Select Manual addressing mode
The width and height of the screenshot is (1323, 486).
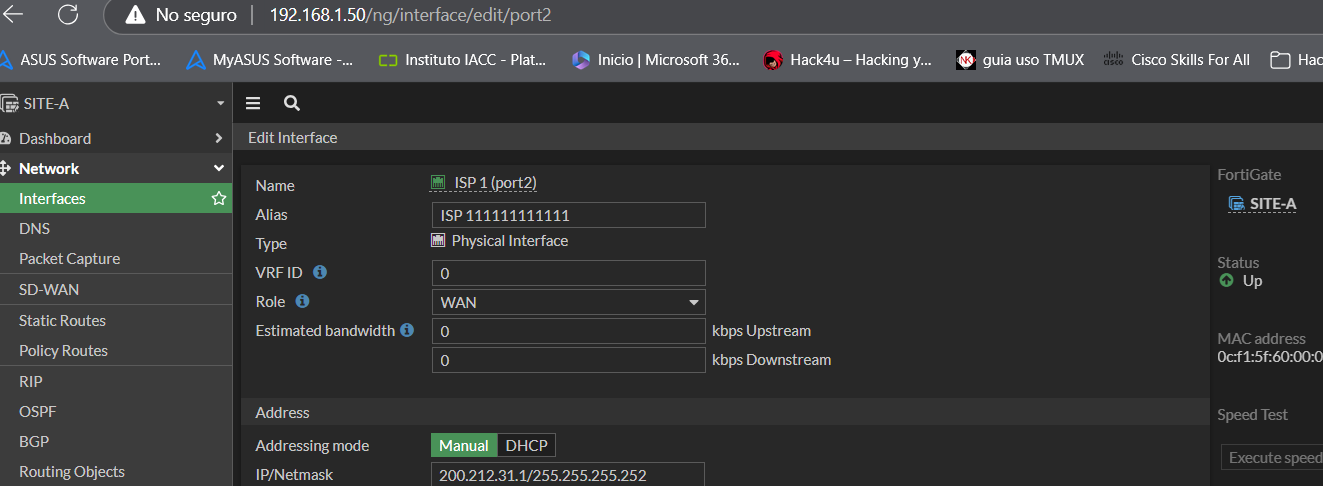tap(464, 446)
